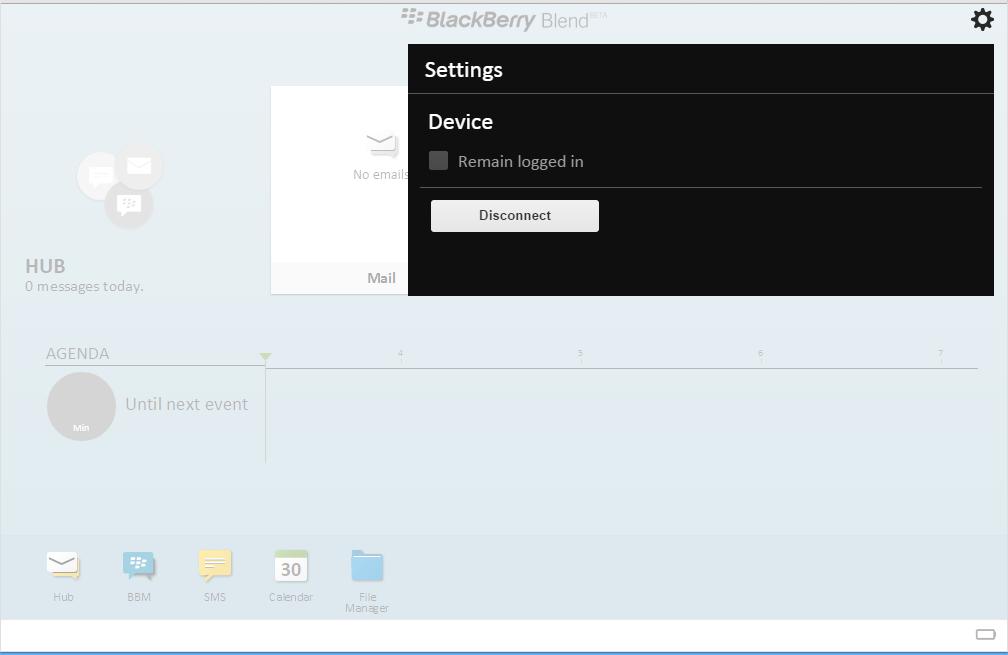This screenshot has height=655, width=1008.
Task: Open the Calendar app icon
Action: pyautogui.click(x=291, y=566)
